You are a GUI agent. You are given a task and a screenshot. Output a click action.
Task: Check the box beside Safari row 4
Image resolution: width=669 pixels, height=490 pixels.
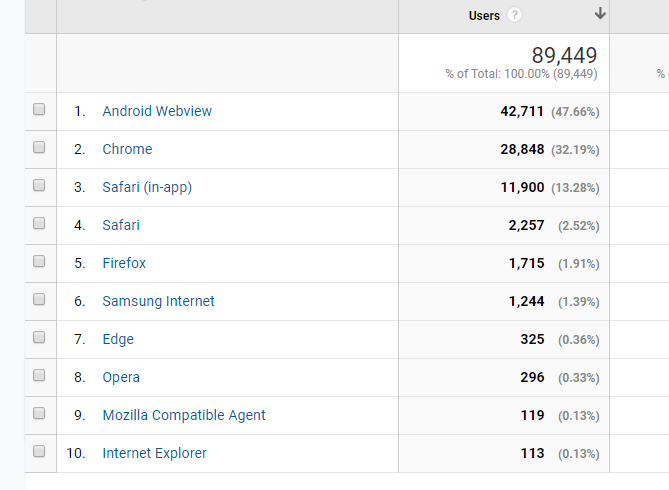[x=39, y=223]
